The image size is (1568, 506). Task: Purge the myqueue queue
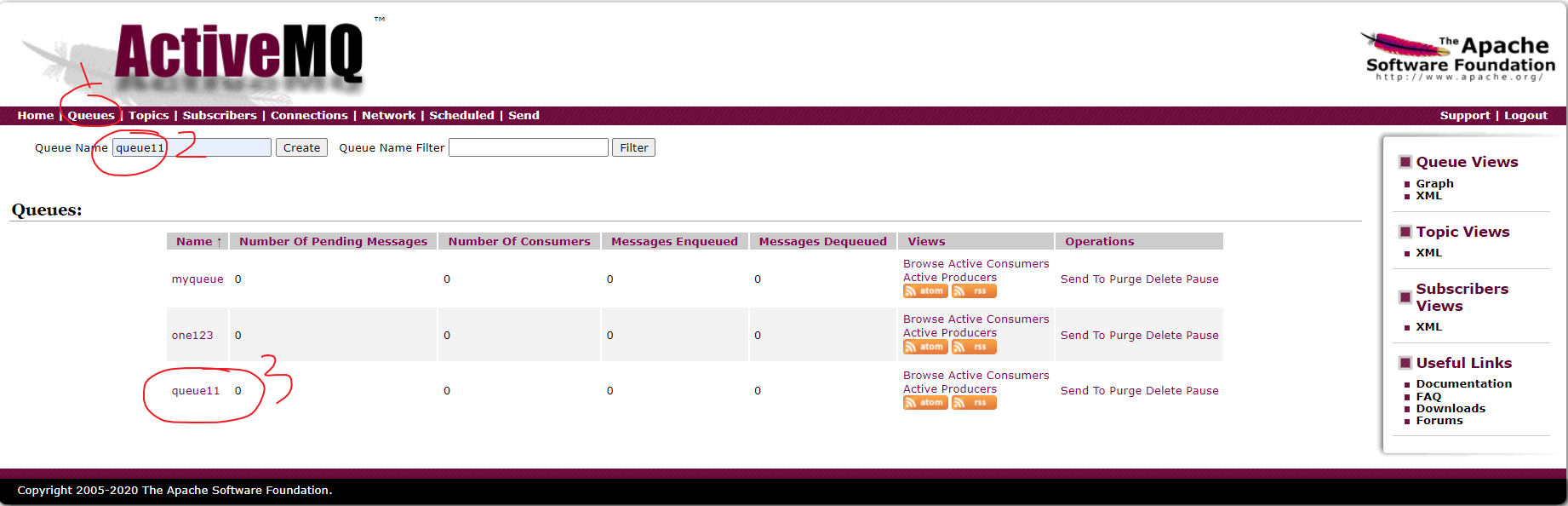click(1125, 279)
